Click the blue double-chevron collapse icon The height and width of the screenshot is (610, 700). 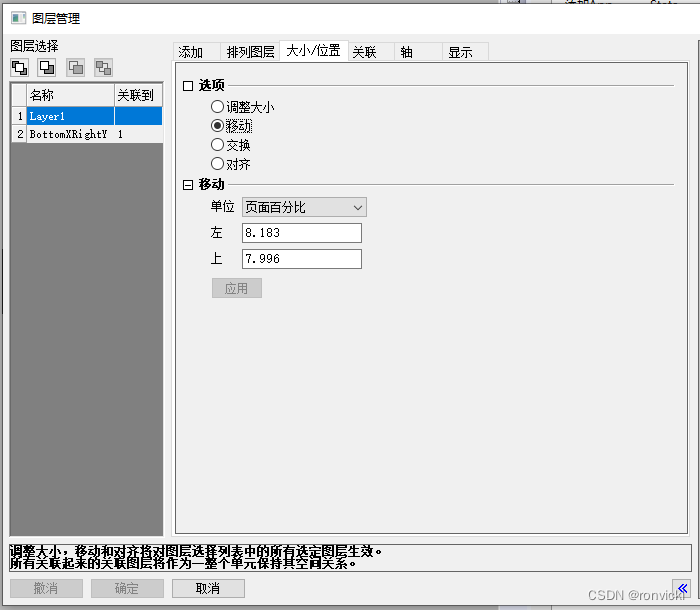(682, 588)
